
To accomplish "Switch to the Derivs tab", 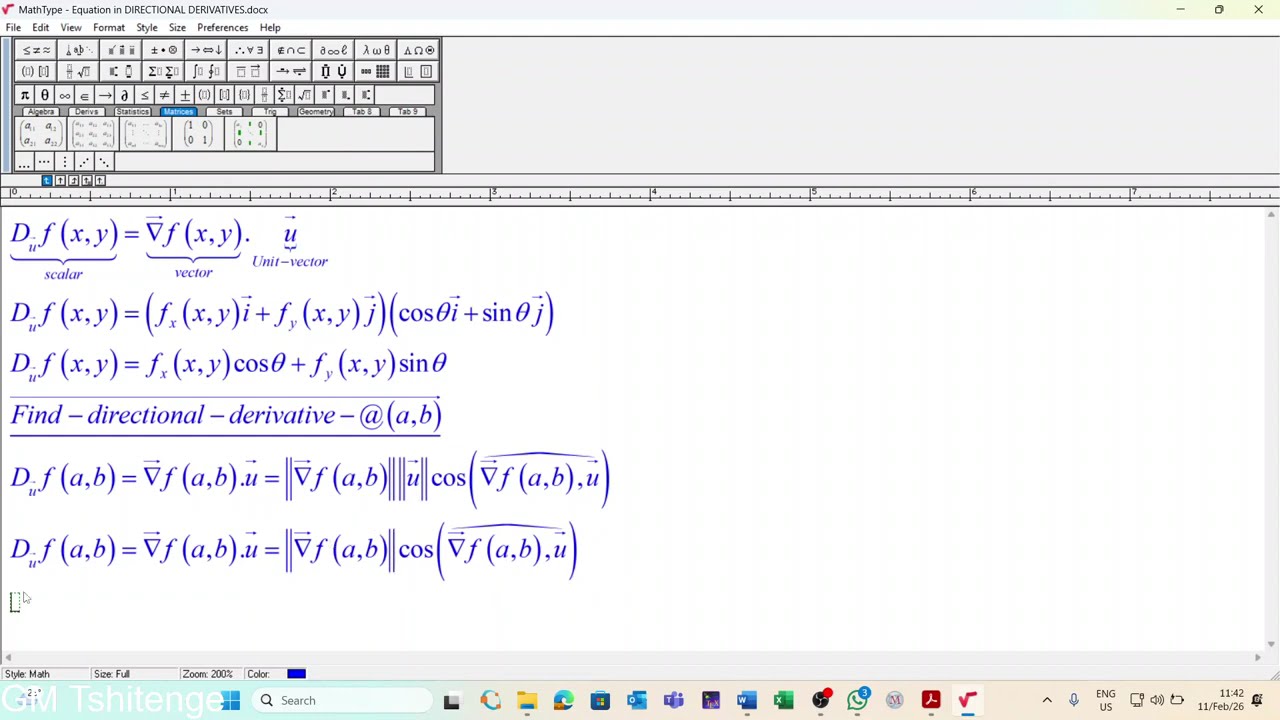I will [x=87, y=112].
